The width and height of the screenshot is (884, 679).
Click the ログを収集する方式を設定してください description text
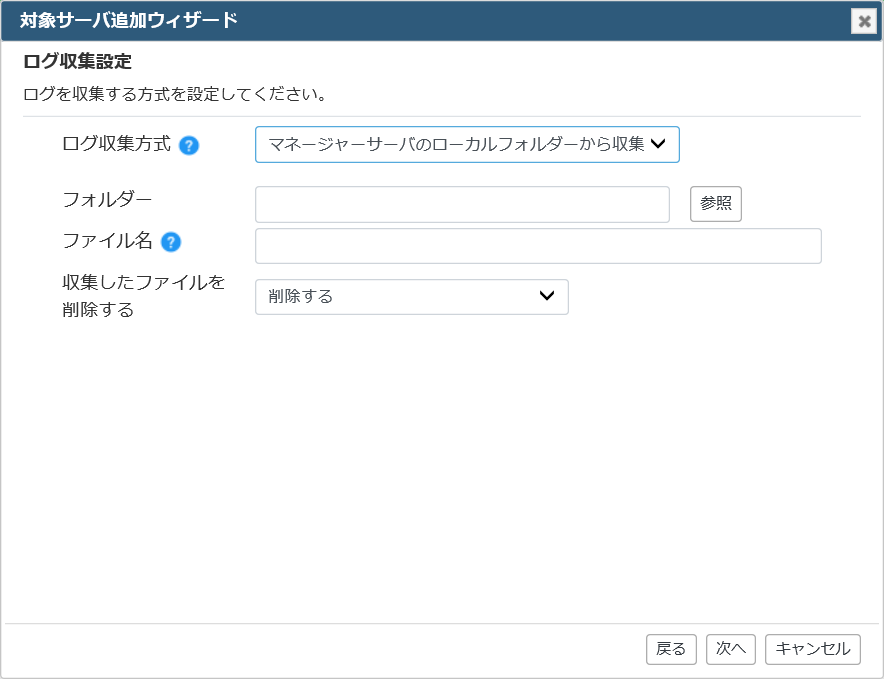[x=175, y=94]
